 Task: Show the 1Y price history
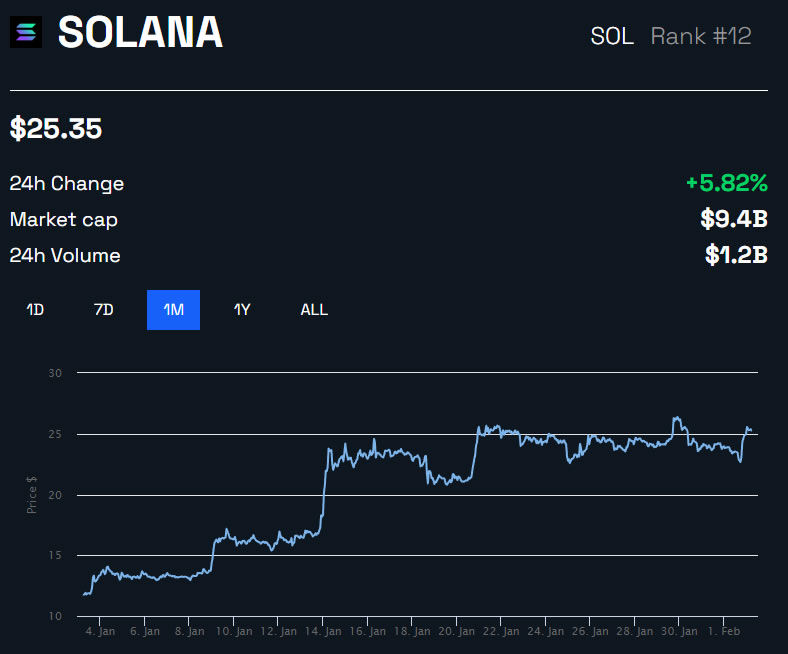(x=242, y=310)
